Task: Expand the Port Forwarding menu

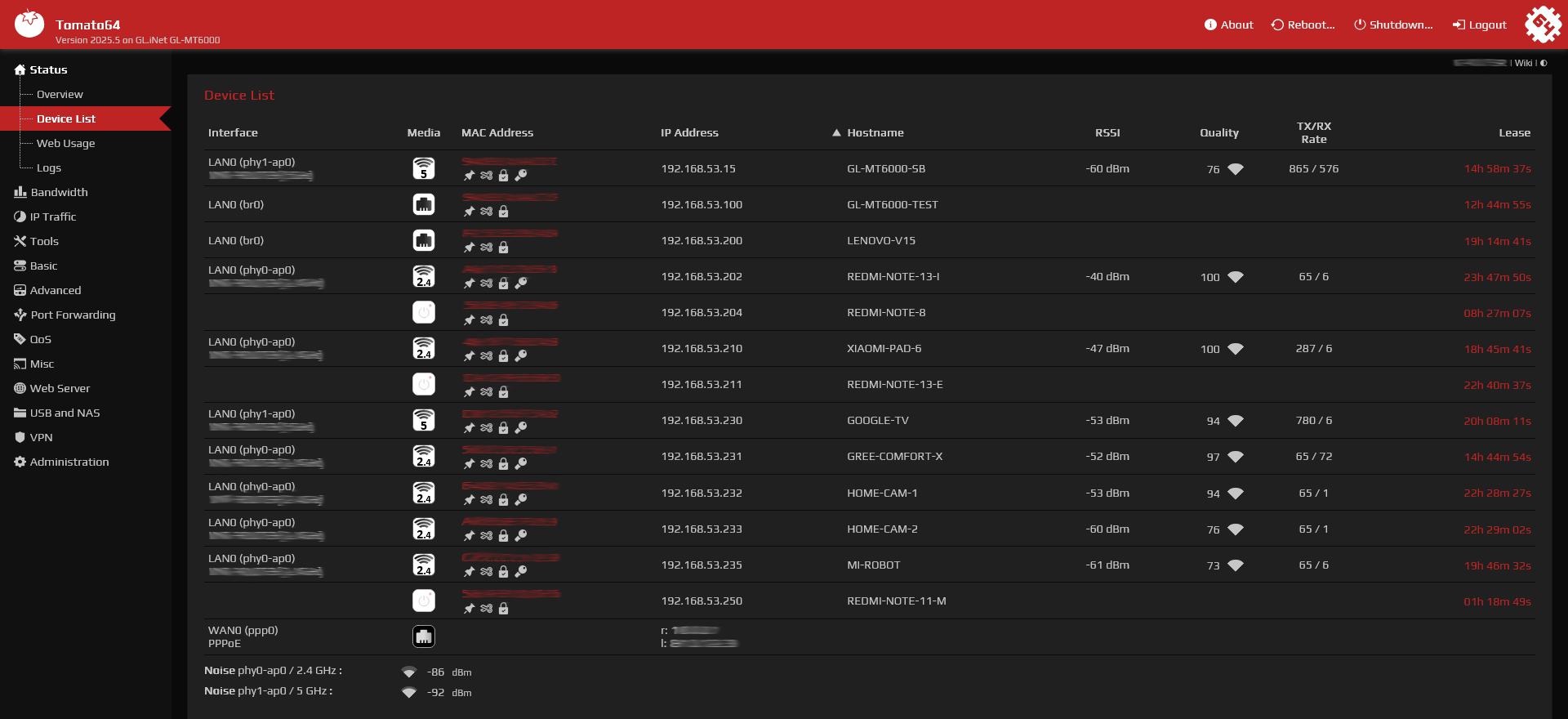Action: [x=65, y=315]
